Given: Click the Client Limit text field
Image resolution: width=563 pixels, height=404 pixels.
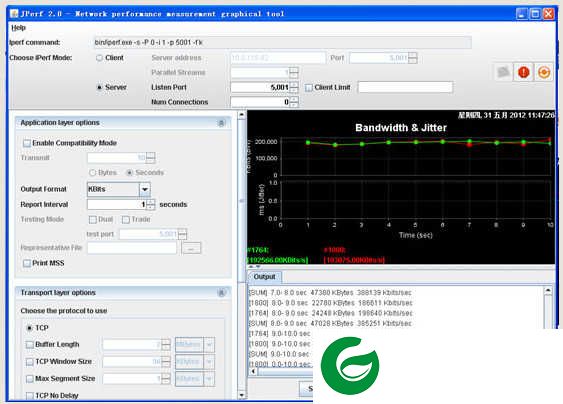Looking at the screenshot, I should pos(405,87).
